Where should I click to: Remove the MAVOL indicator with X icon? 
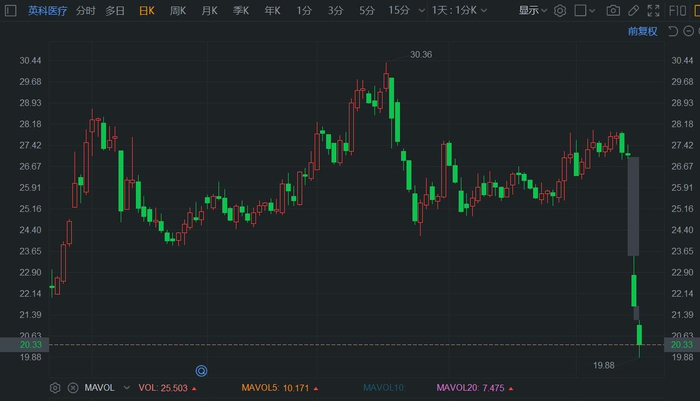coord(72,387)
